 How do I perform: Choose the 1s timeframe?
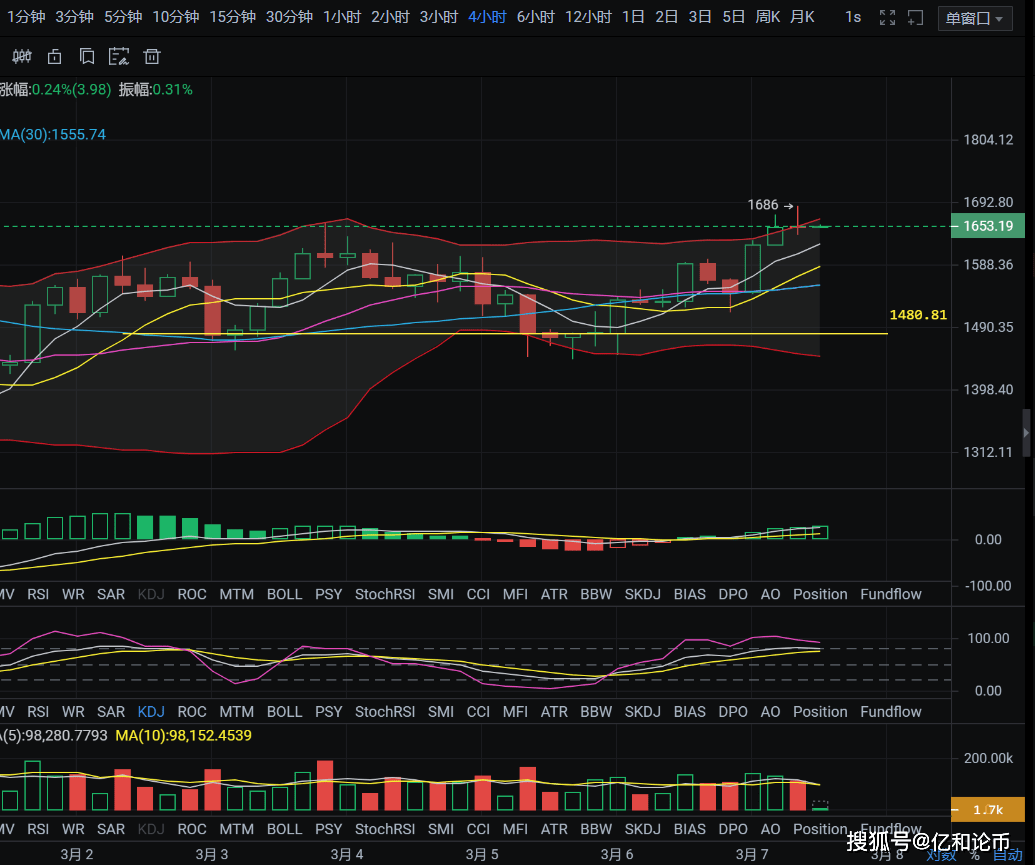tap(853, 17)
